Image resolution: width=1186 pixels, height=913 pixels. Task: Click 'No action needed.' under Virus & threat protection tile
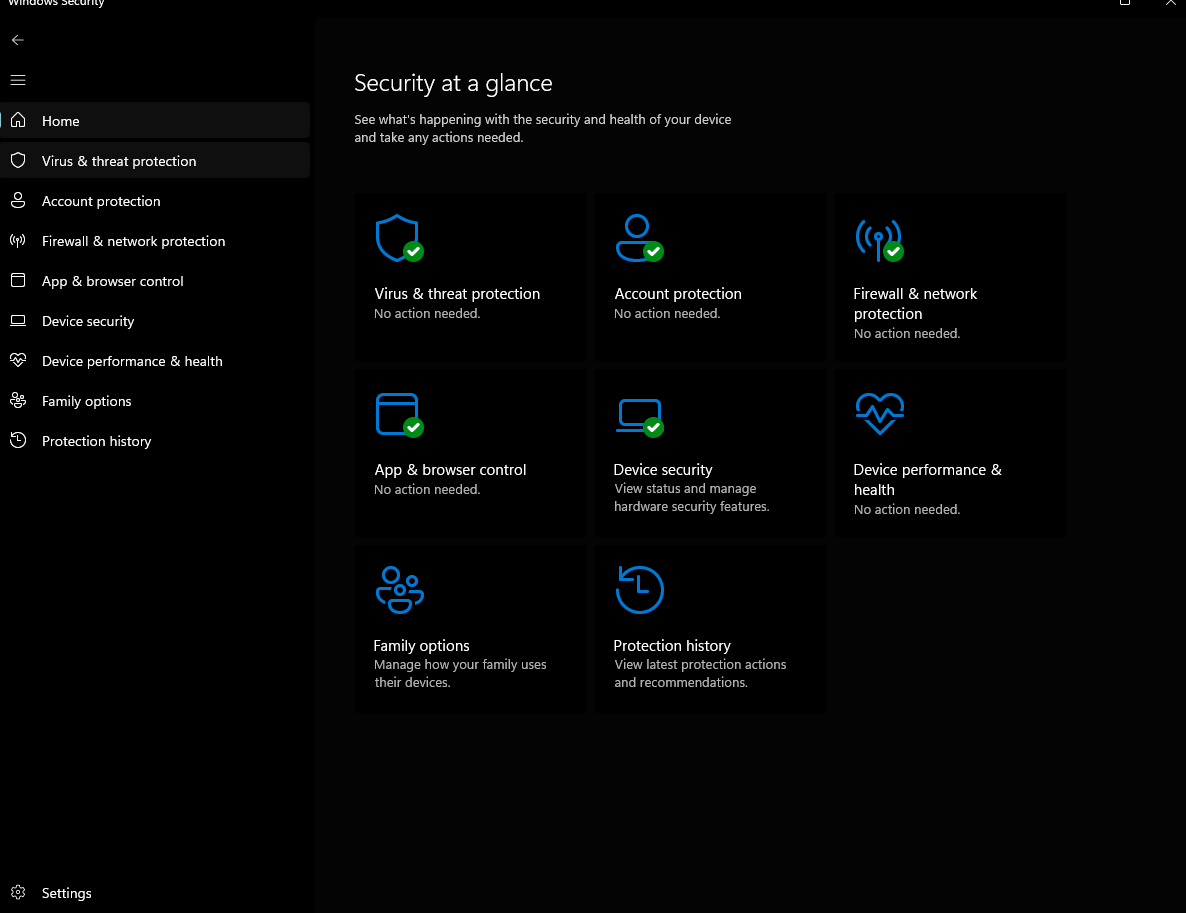[x=427, y=313]
